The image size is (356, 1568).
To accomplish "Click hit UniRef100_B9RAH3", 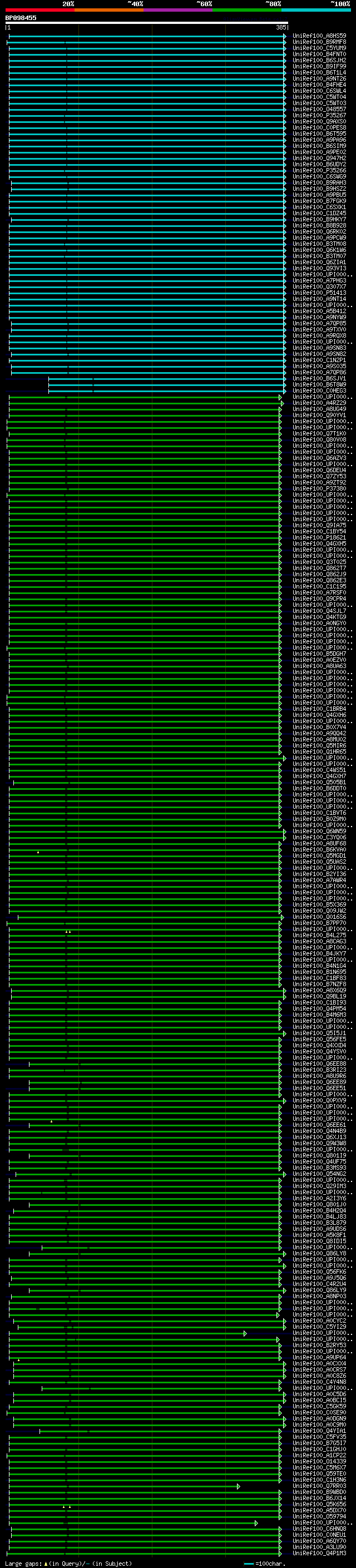I will [x=319, y=182].
